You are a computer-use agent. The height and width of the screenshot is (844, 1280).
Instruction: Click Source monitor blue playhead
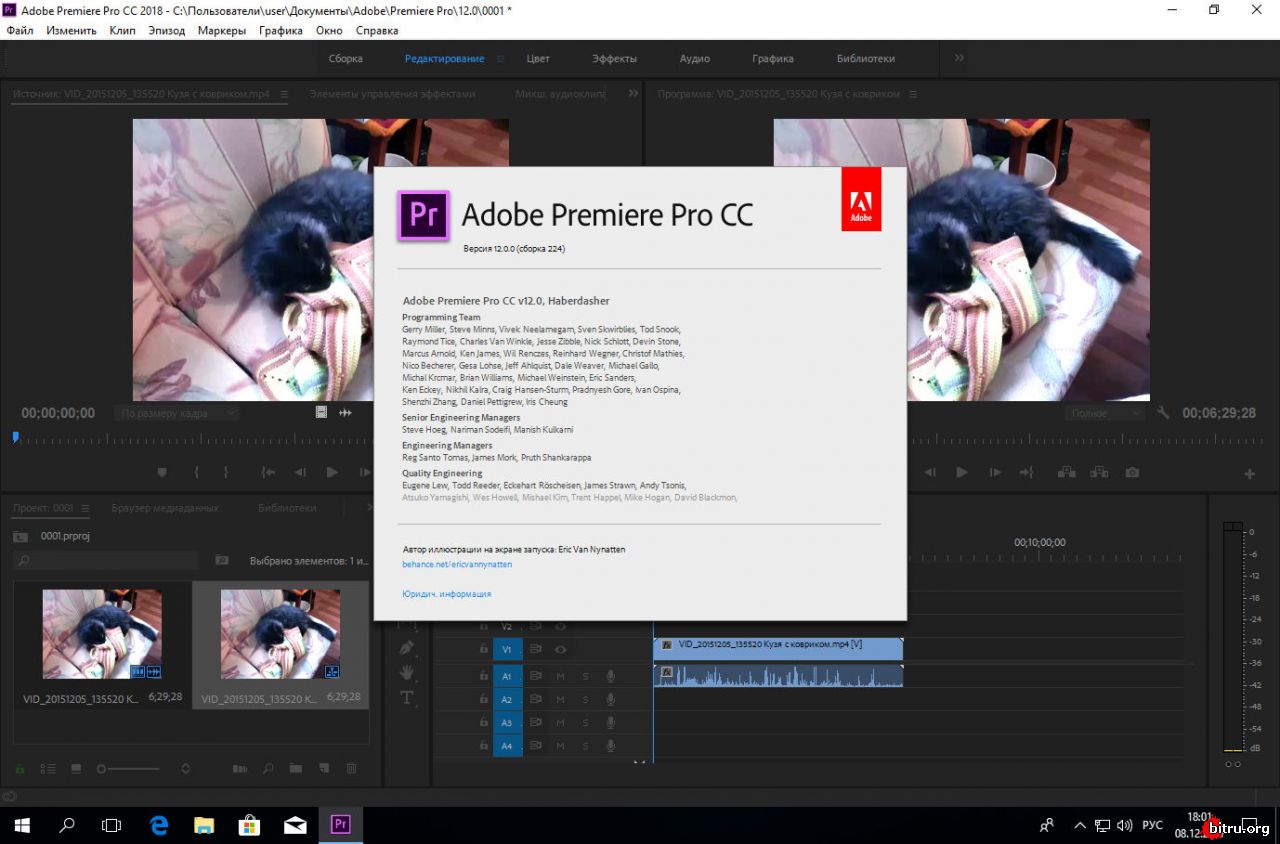(16, 437)
